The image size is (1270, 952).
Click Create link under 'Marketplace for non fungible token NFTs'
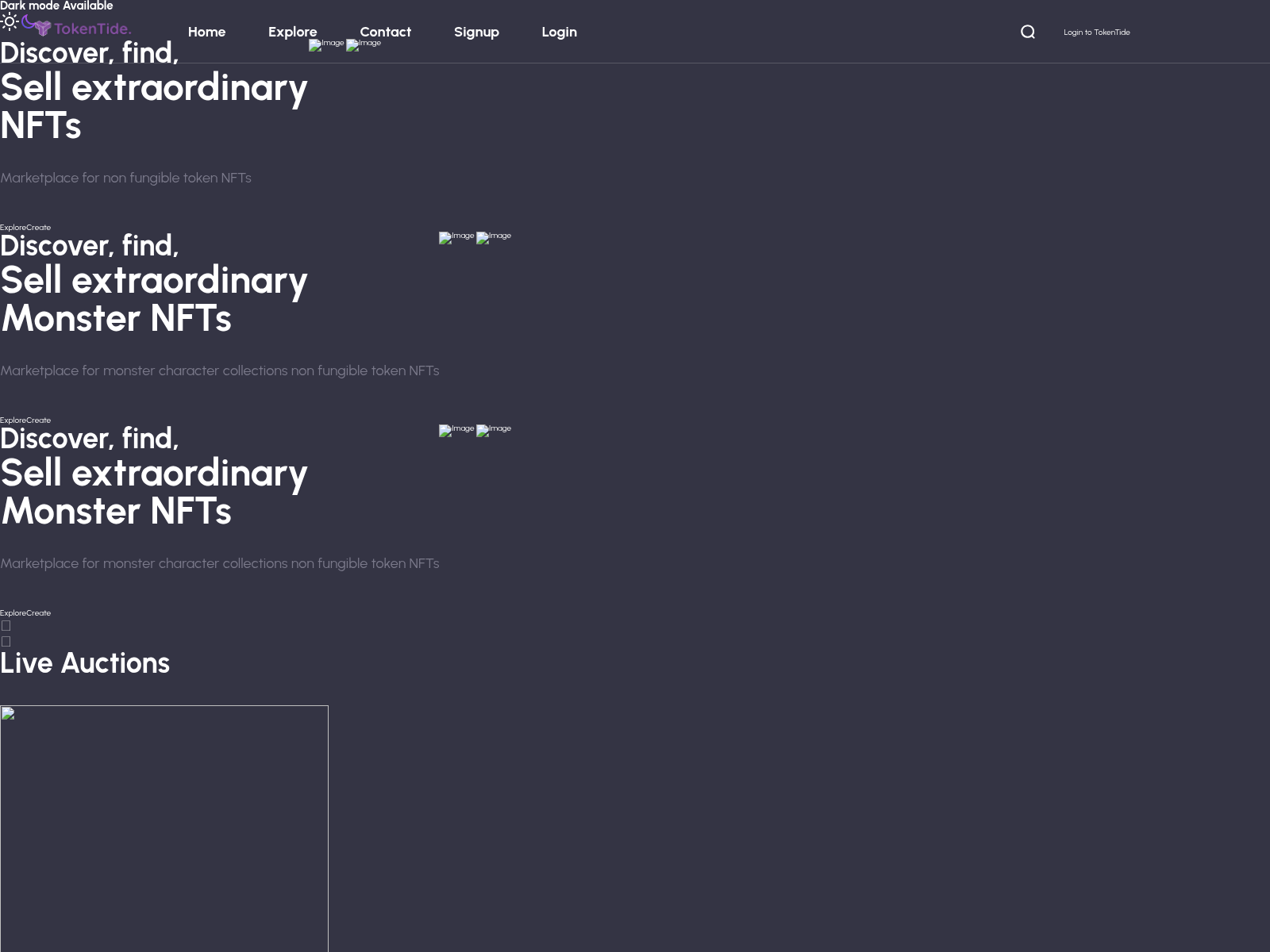38,228
